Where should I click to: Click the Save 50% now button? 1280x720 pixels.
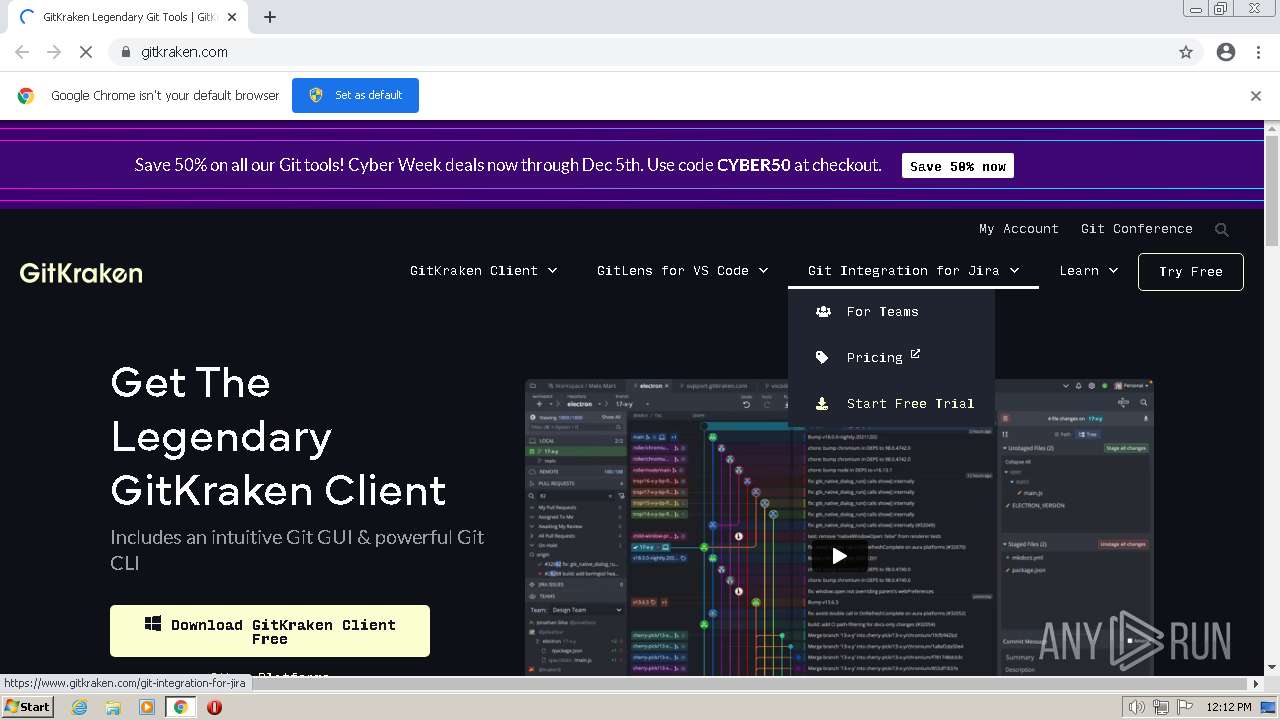click(958, 166)
